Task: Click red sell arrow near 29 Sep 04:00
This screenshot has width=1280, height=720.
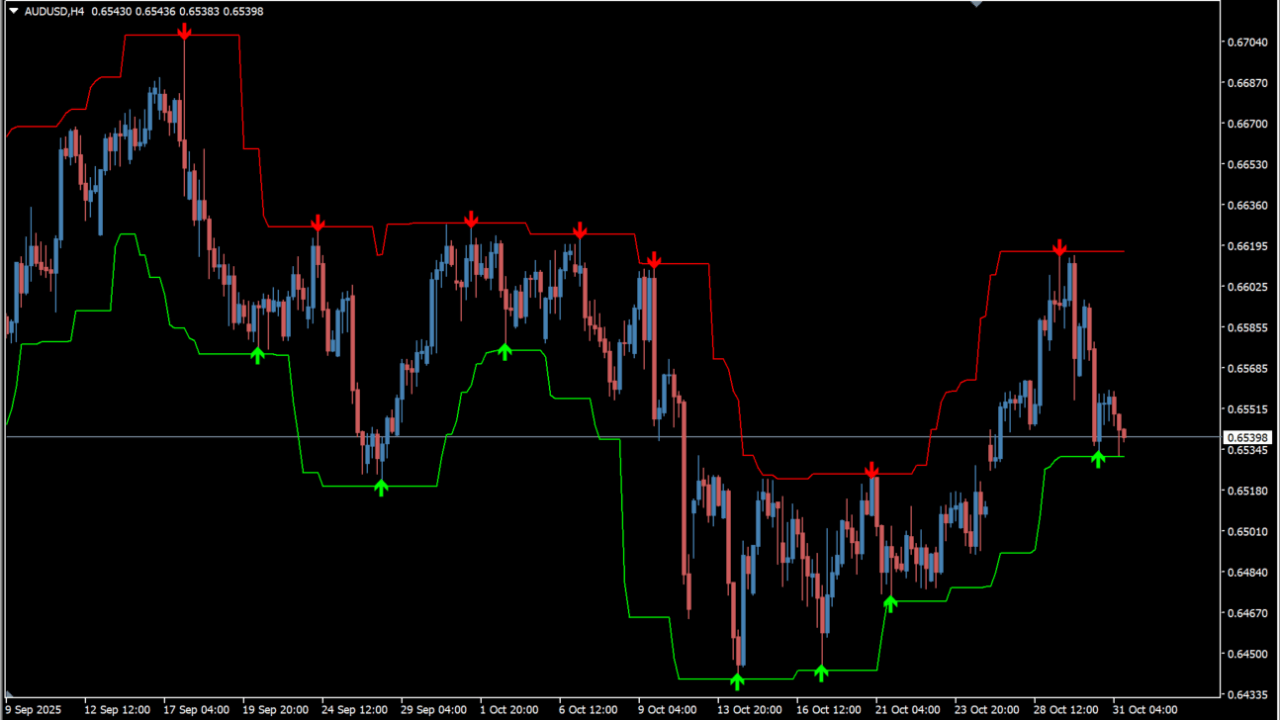Action: pyautogui.click(x=471, y=219)
